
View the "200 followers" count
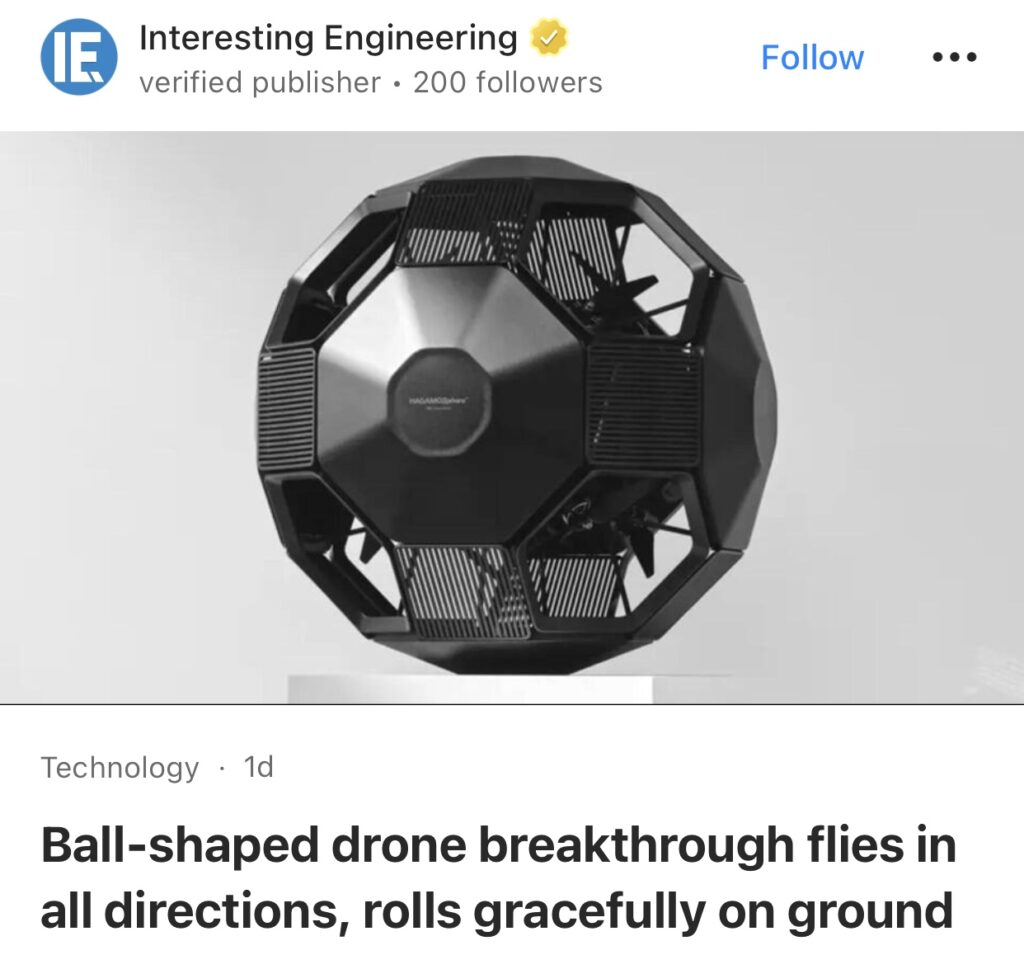tap(507, 83)
